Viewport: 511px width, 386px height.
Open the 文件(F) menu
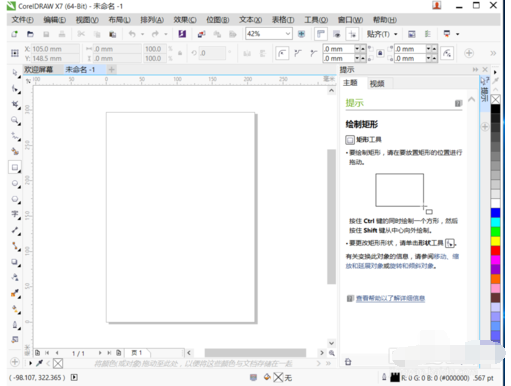(x=23, y=20)
